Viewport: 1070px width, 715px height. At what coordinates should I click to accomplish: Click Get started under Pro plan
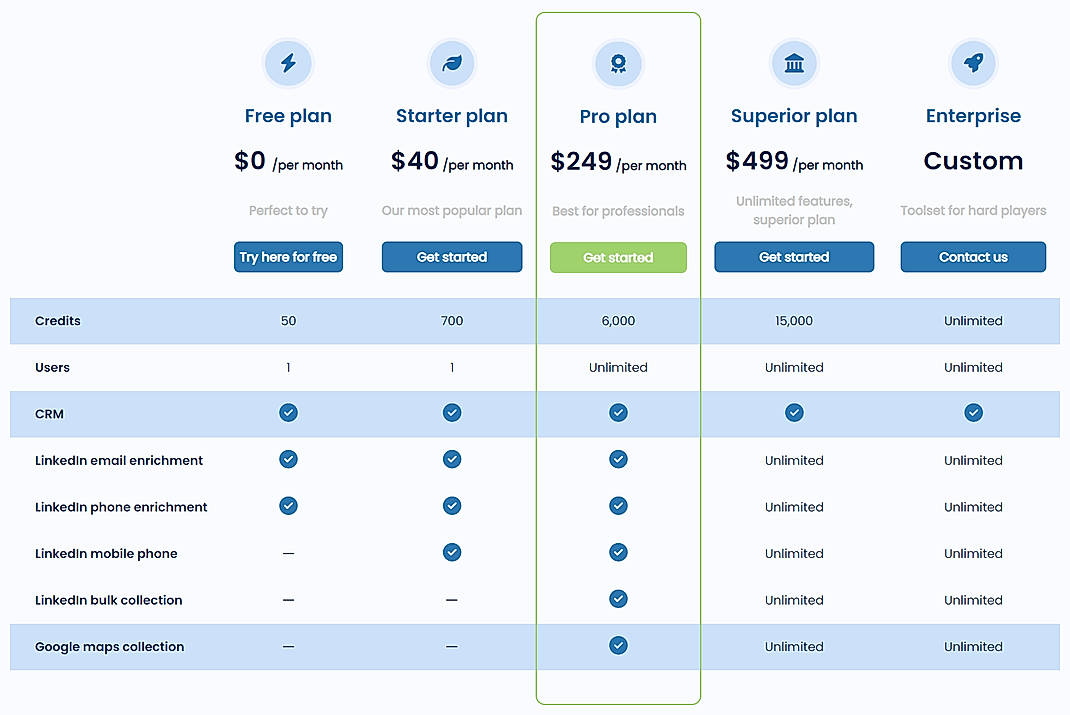click(x=618, y=257)
